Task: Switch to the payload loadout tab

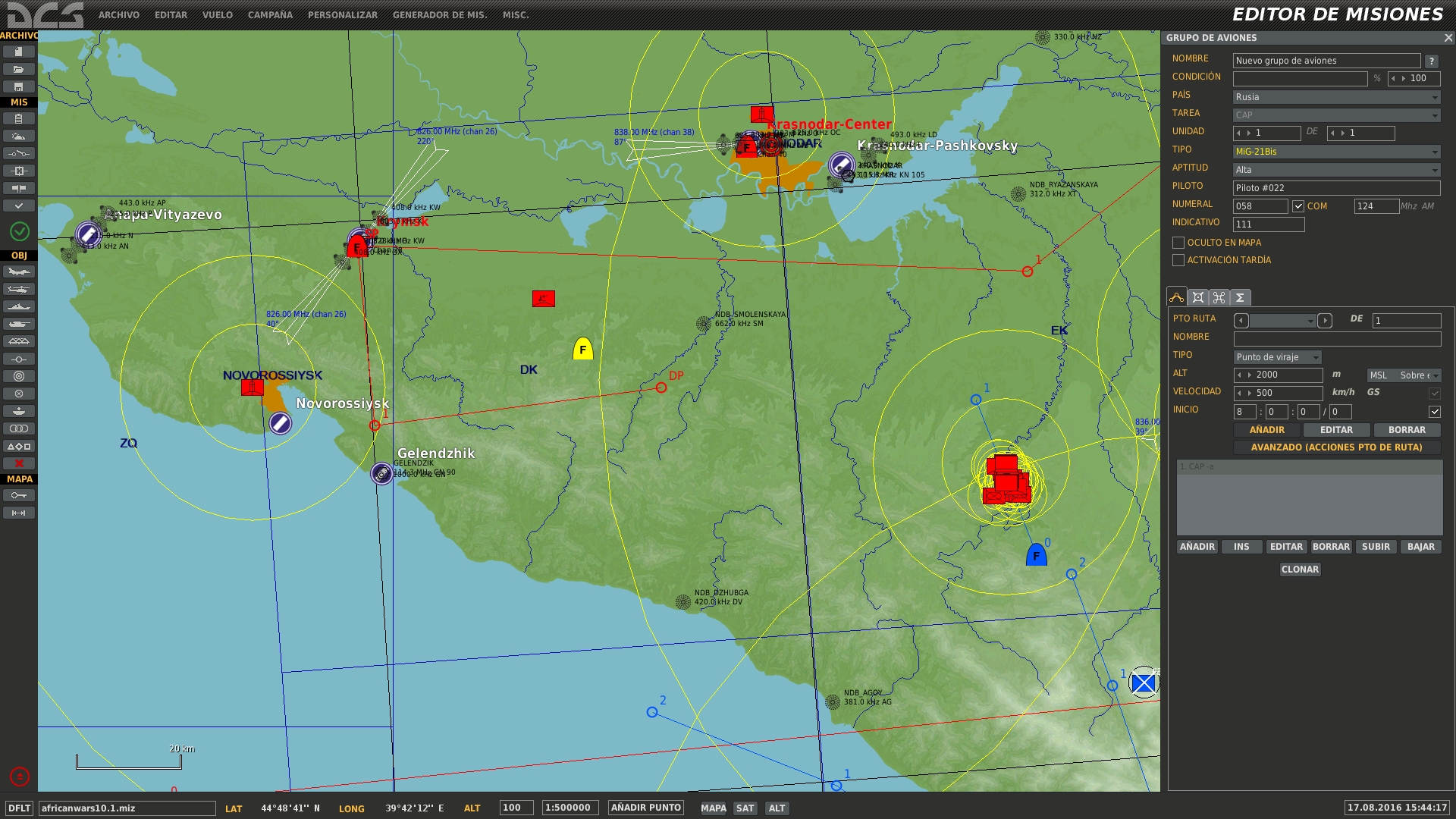Action: click(x=1198, y=297)
